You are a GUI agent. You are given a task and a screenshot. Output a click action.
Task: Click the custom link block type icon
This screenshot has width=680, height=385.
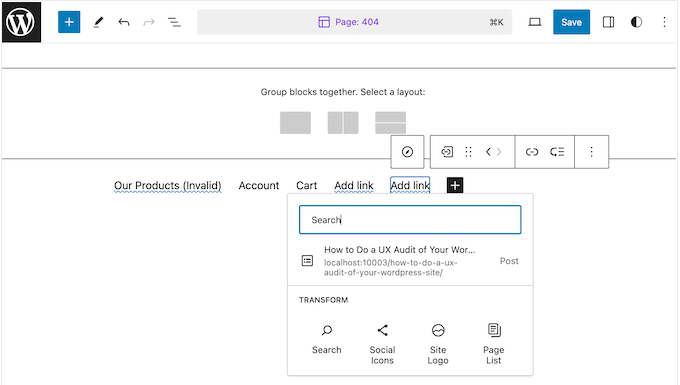click(x=447, y=152)
